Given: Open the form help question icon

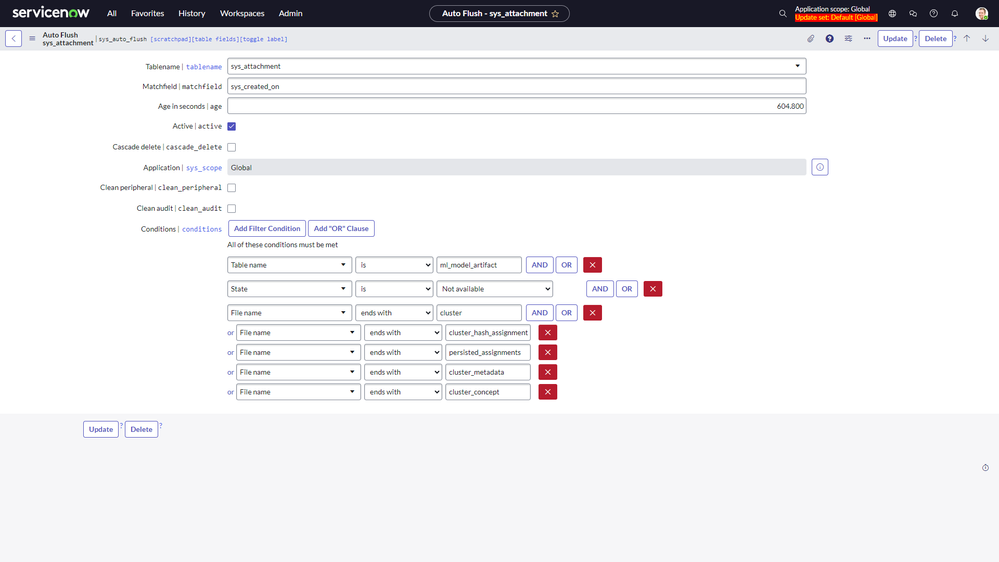Looking at the screenshot, I should pyautogui.click(x=830, y=38).
